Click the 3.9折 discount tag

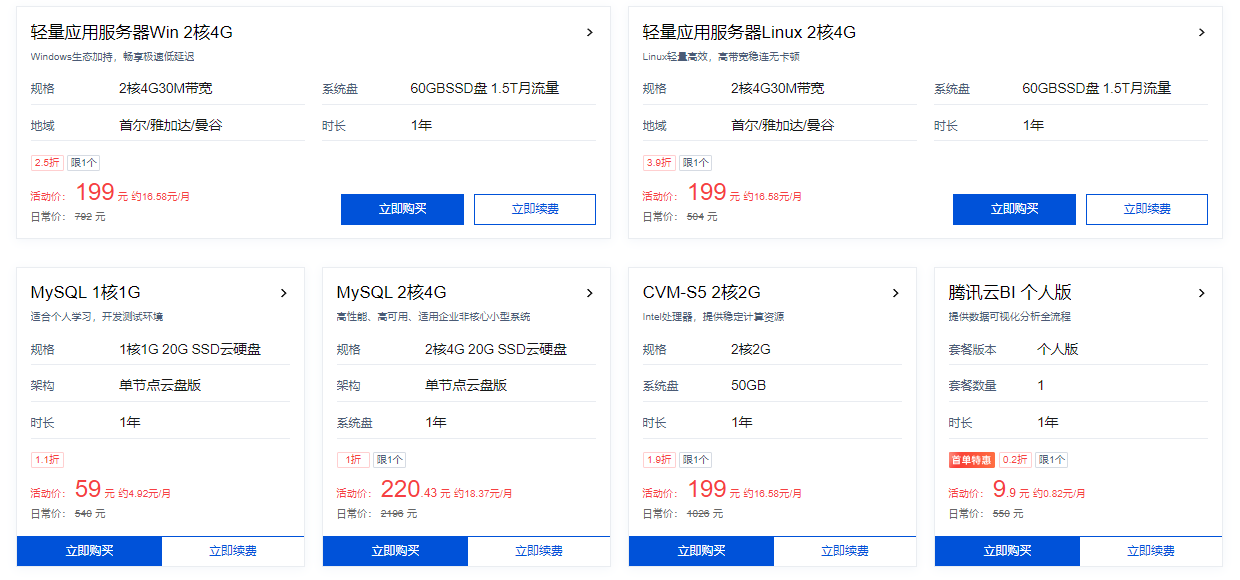click(659, 163)
